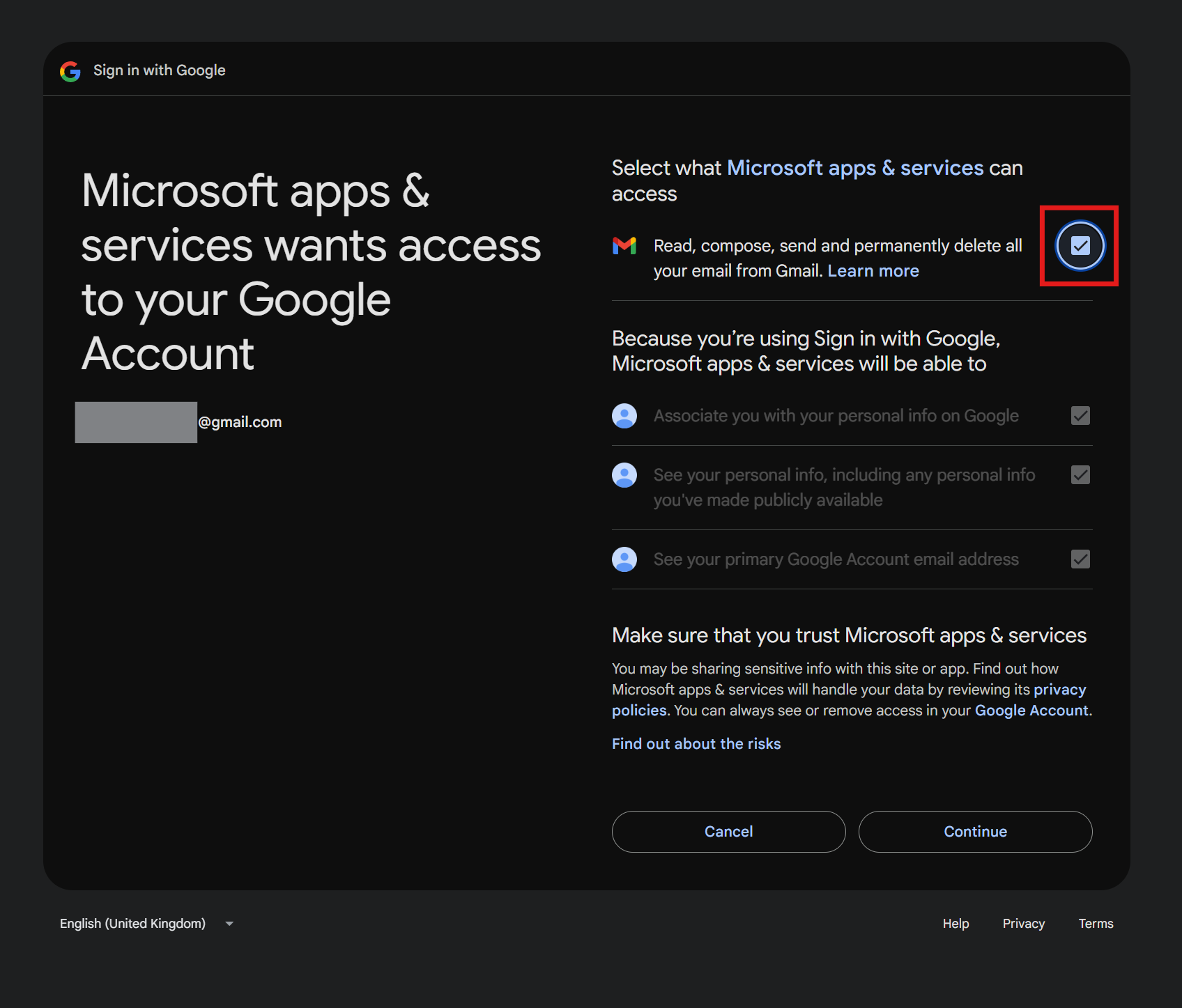Screen dimensions: 1182x1008
Task: Click the Associate you with personal info checkbox
Action: coord(1080,416)
